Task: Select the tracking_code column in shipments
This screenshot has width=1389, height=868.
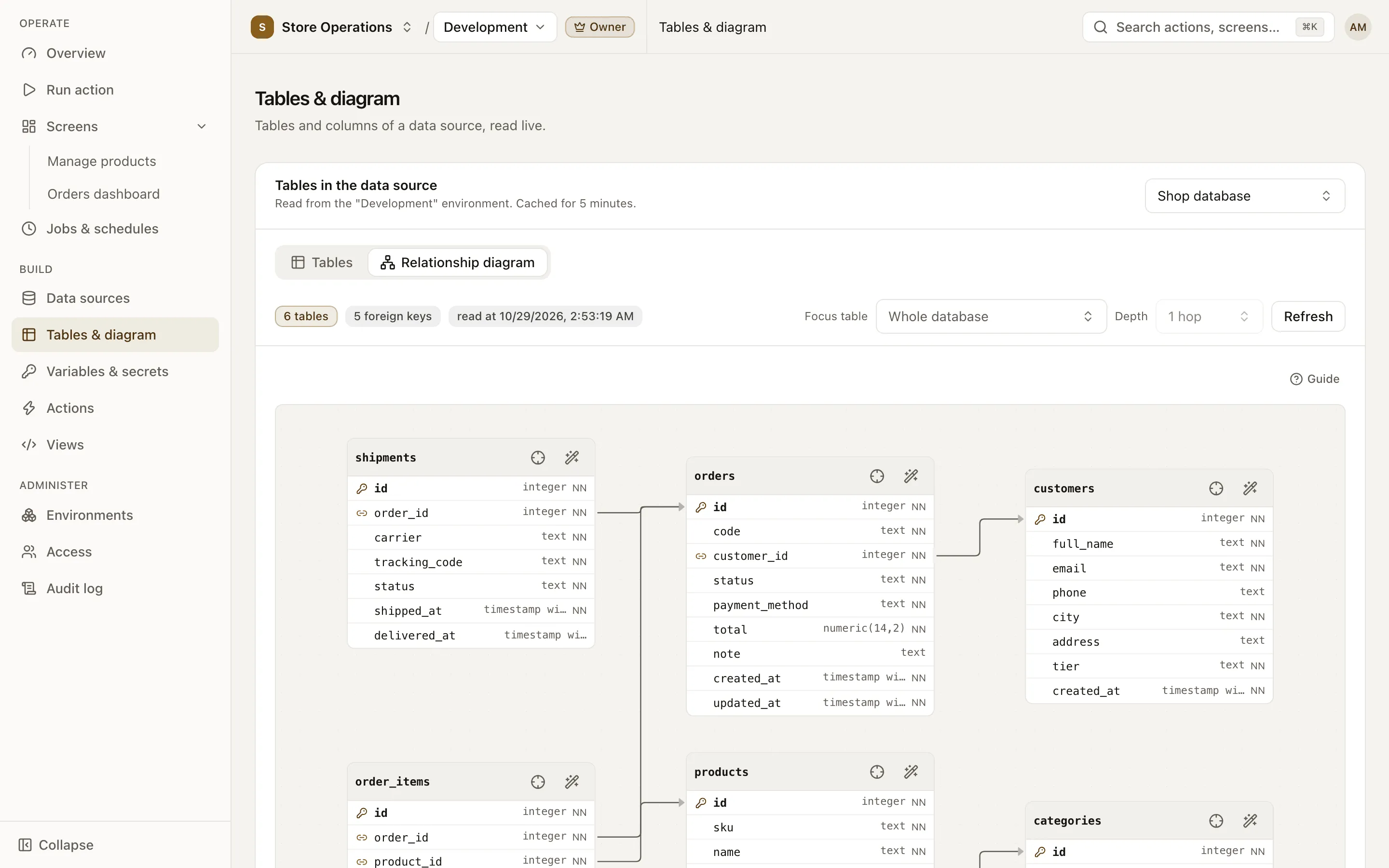Action: [x=471, y=562]
